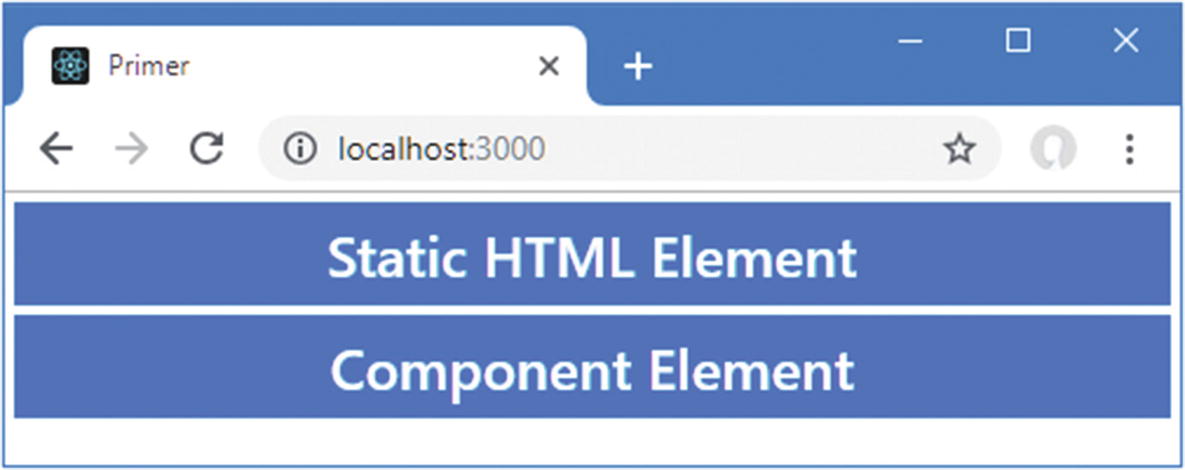Open a new browser tab

pos(637,66)
